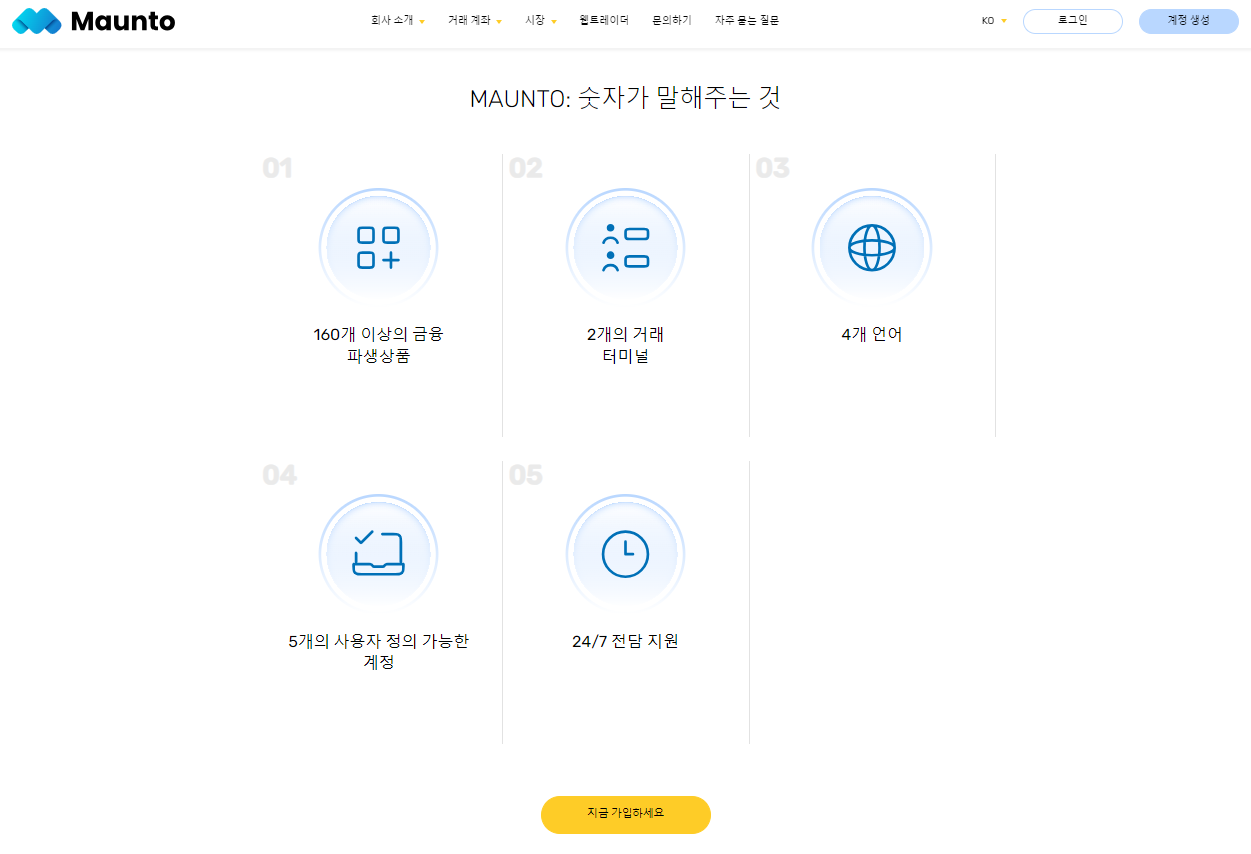Click the terminals icon above 2개의 거래 터미널
Image resolution: width=1251 pixels, height=854 pixels.
[625, 248]
